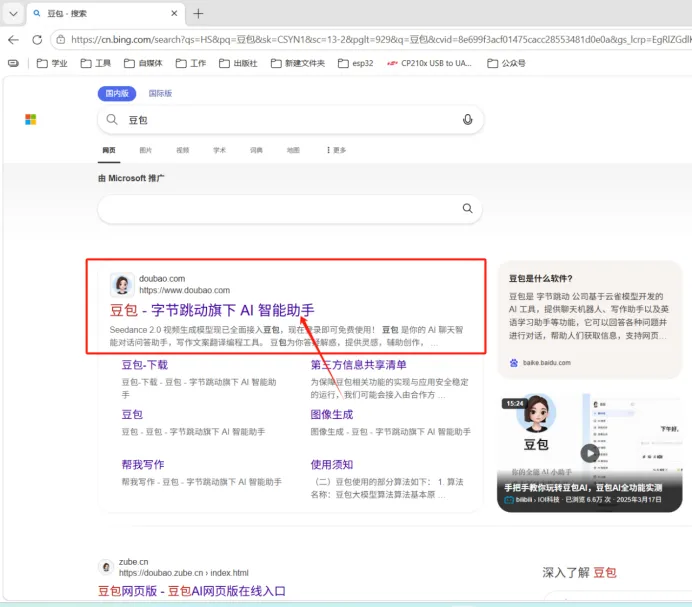Close the 豆包 - 搜索 tab
Screen dimensions: 692x607
tap(174, 13)
